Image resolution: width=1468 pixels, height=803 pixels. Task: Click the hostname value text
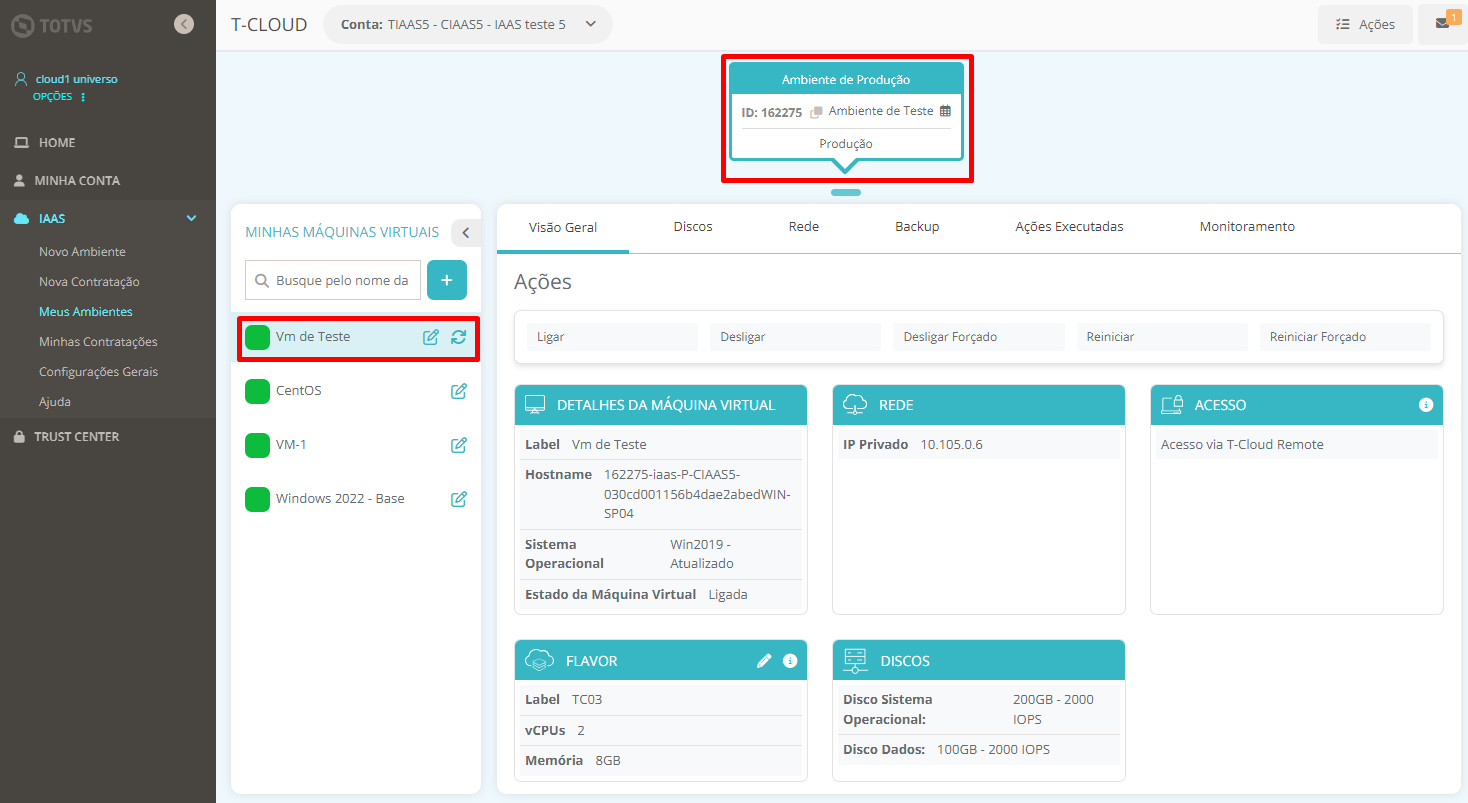pyautogui.click(x=698, y=494)
